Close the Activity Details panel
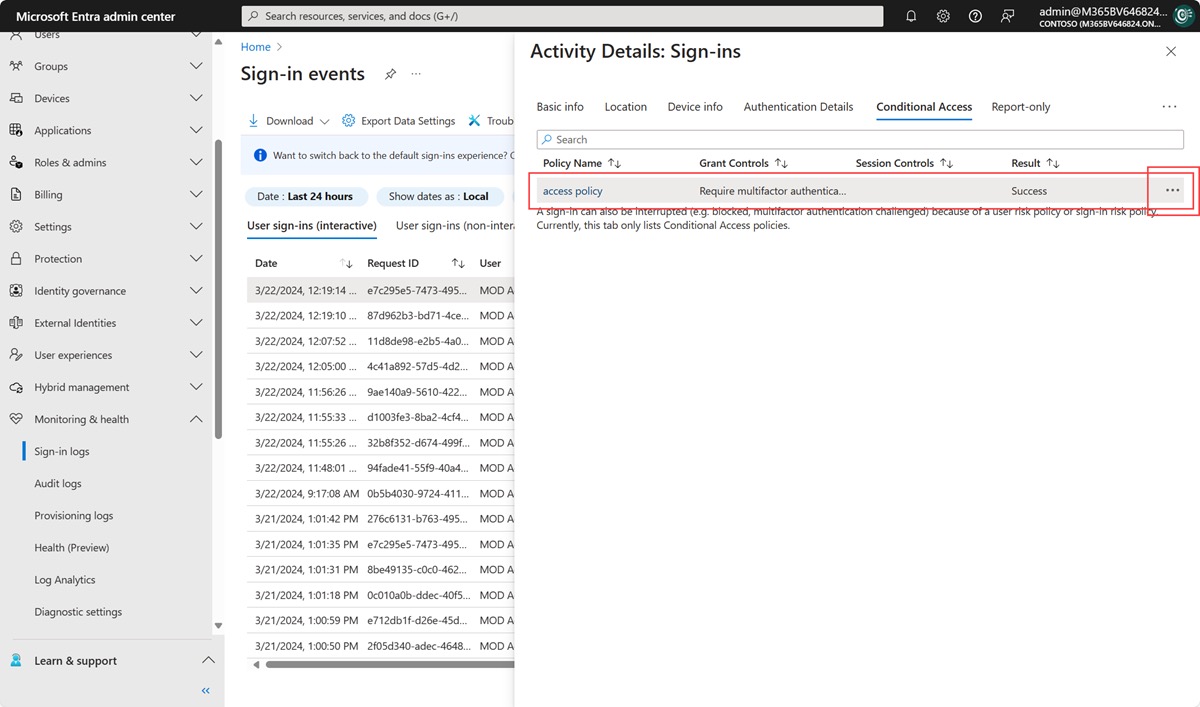The image size is (1200, 707). click(1171, 51)
